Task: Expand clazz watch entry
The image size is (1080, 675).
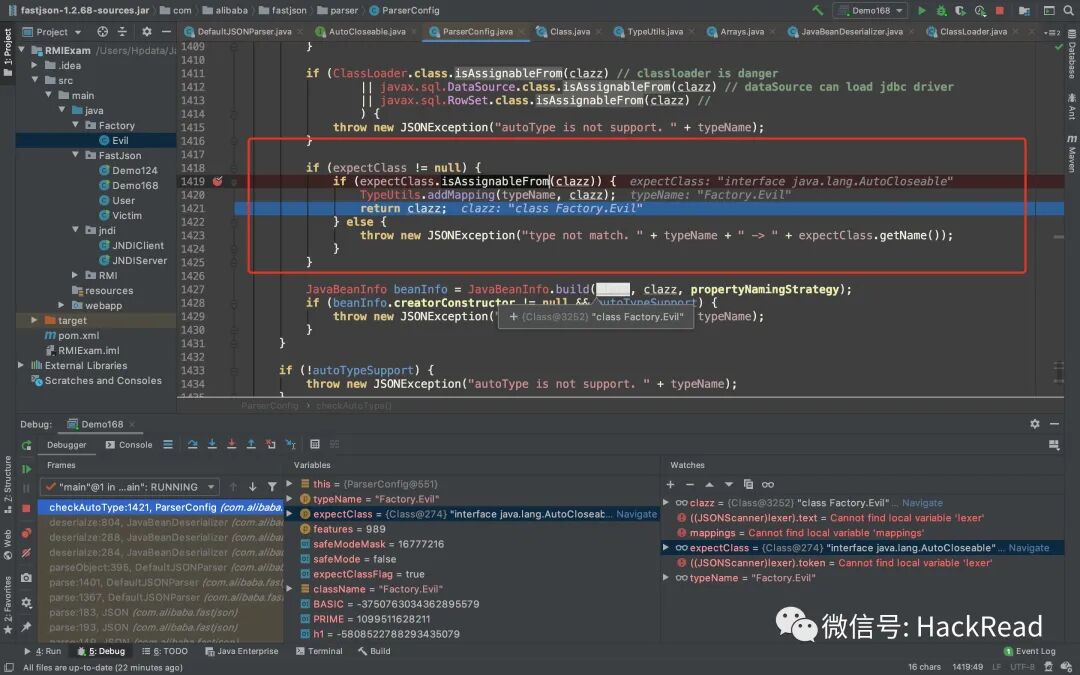Action: 666,503
